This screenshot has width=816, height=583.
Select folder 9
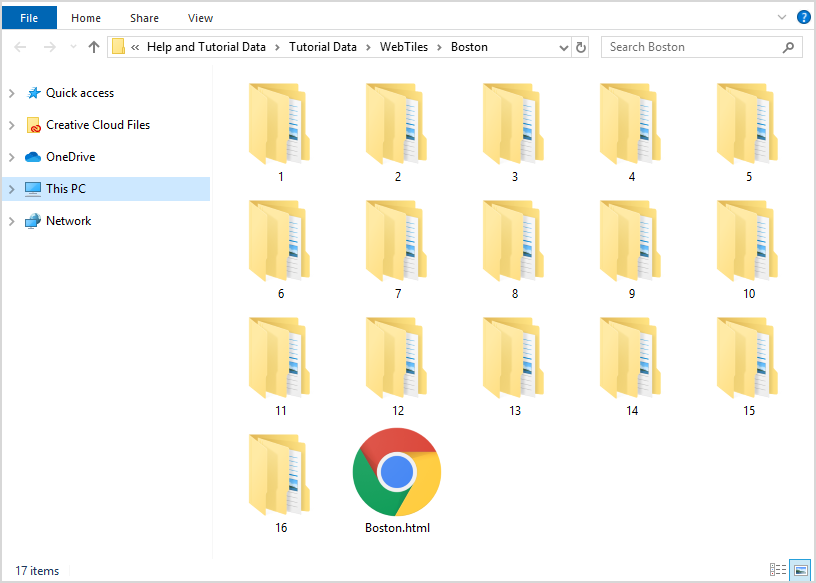631,241
